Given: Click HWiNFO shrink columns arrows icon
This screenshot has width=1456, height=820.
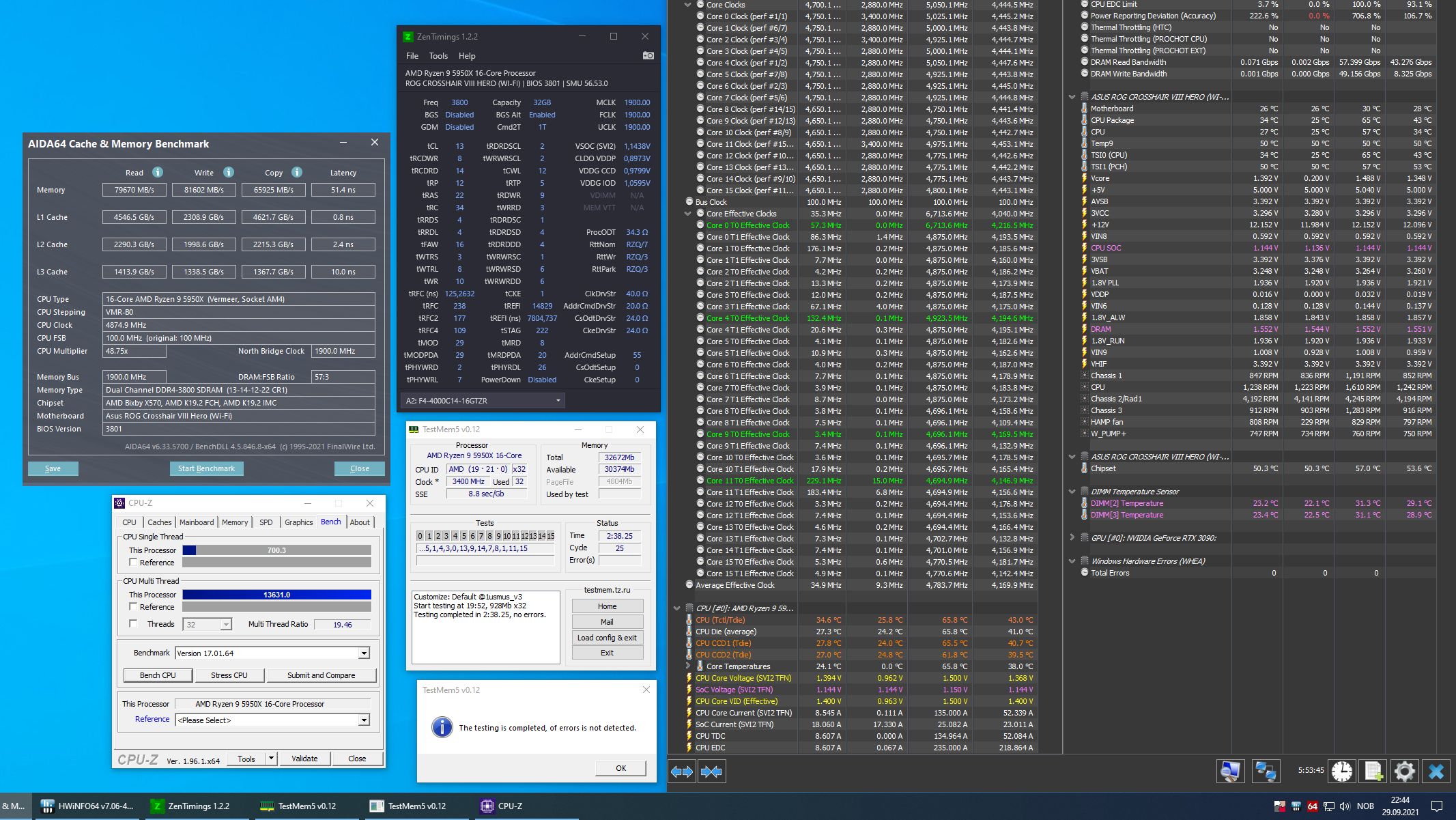Looking at the screenshot, I should tap(711, 772).
